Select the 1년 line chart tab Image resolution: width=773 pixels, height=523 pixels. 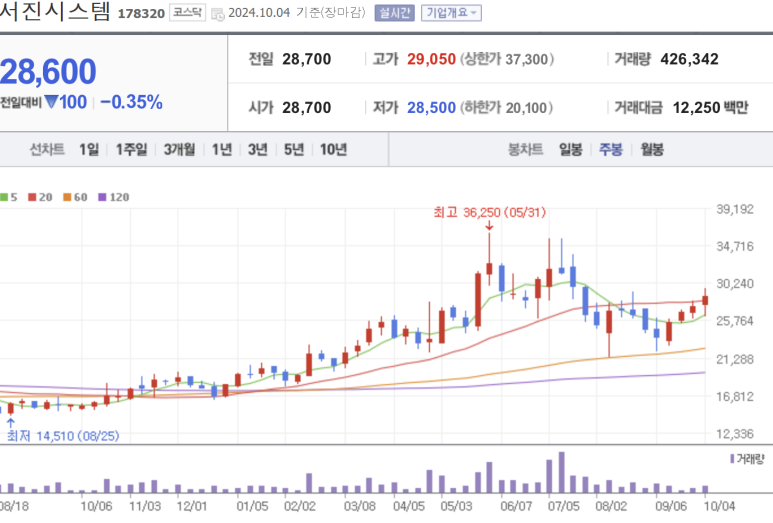click(x=222, y=149)
